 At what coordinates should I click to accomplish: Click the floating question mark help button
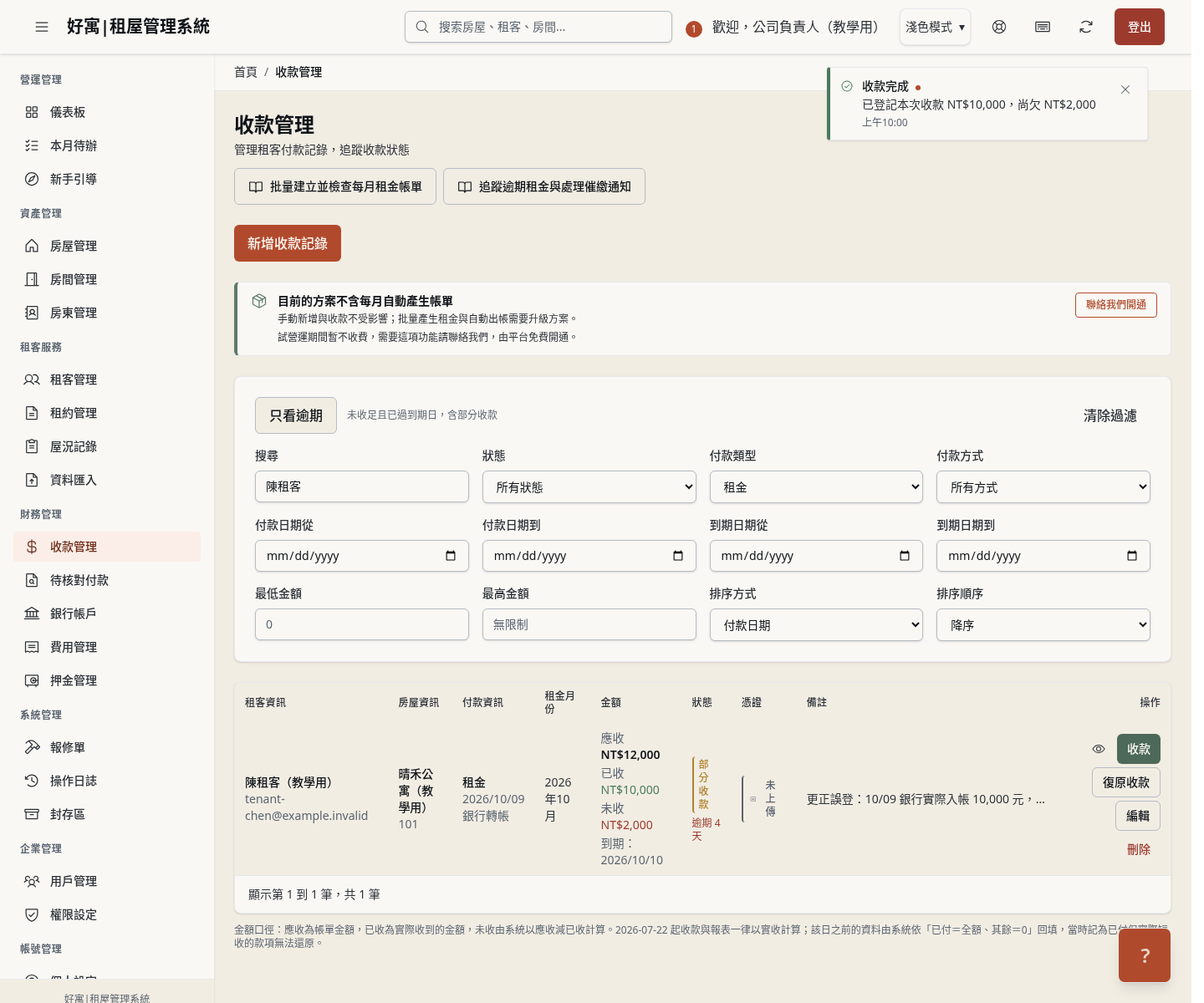coord(1145,955)
